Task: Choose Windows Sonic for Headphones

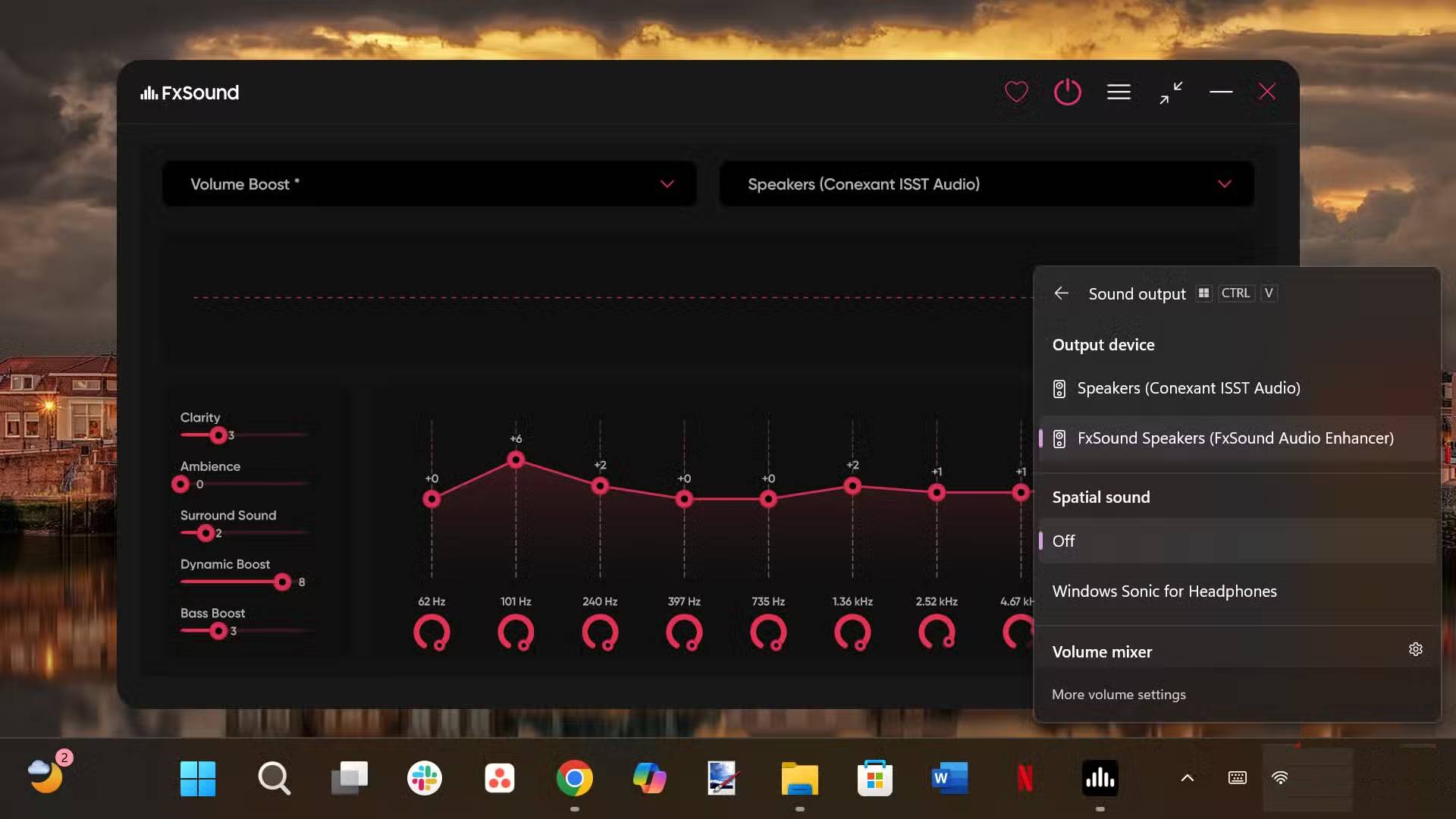Action: click(x=1164, y=591)
